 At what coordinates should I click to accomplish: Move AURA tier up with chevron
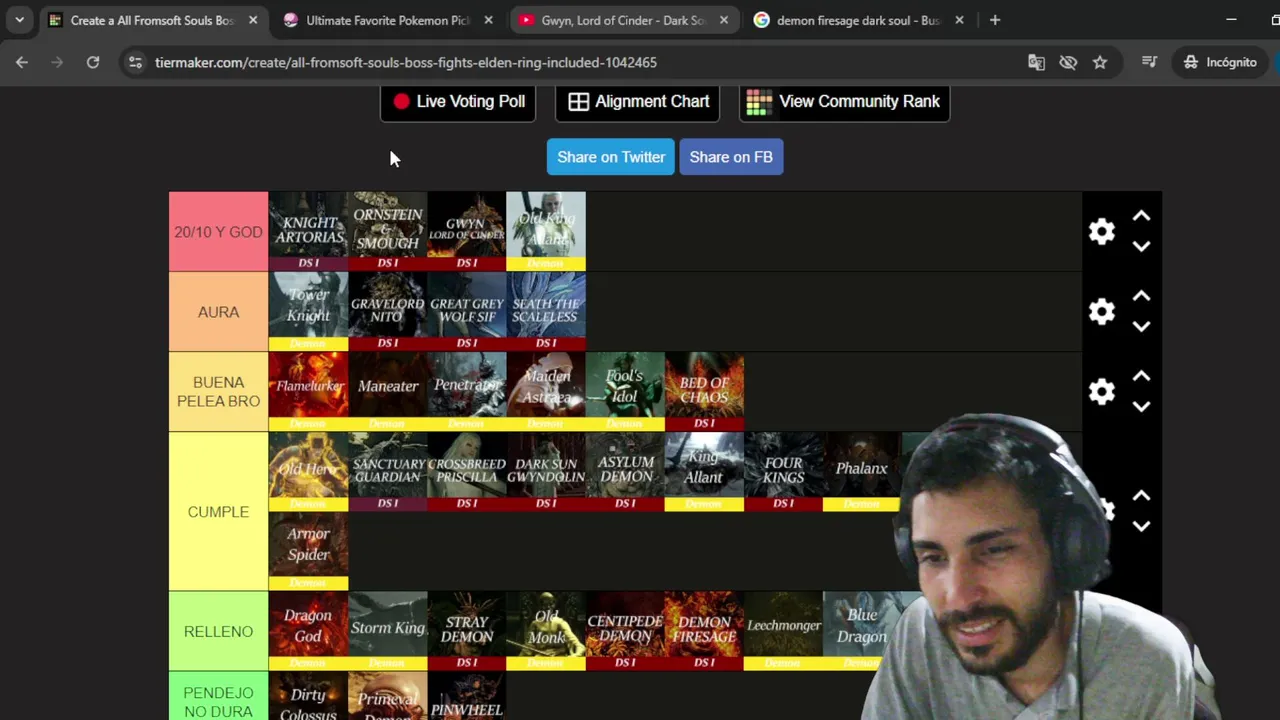coord(1141,297)
